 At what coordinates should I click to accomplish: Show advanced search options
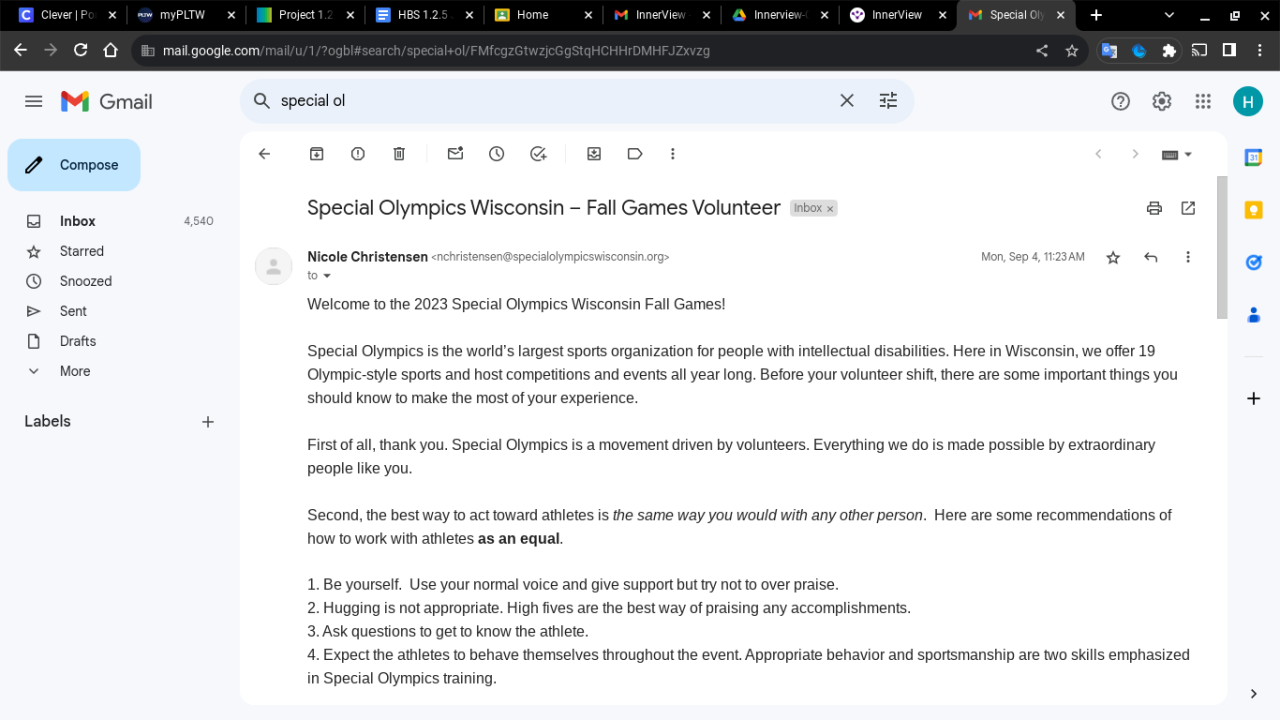(888, 100)
